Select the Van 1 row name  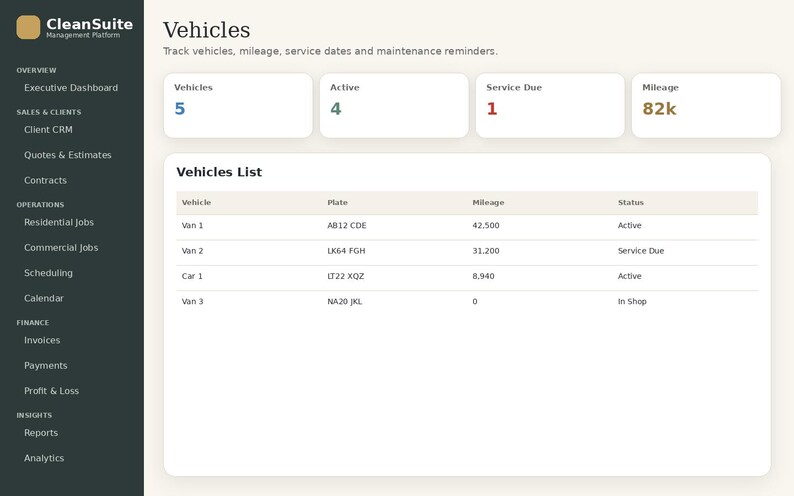coord(192,226)
